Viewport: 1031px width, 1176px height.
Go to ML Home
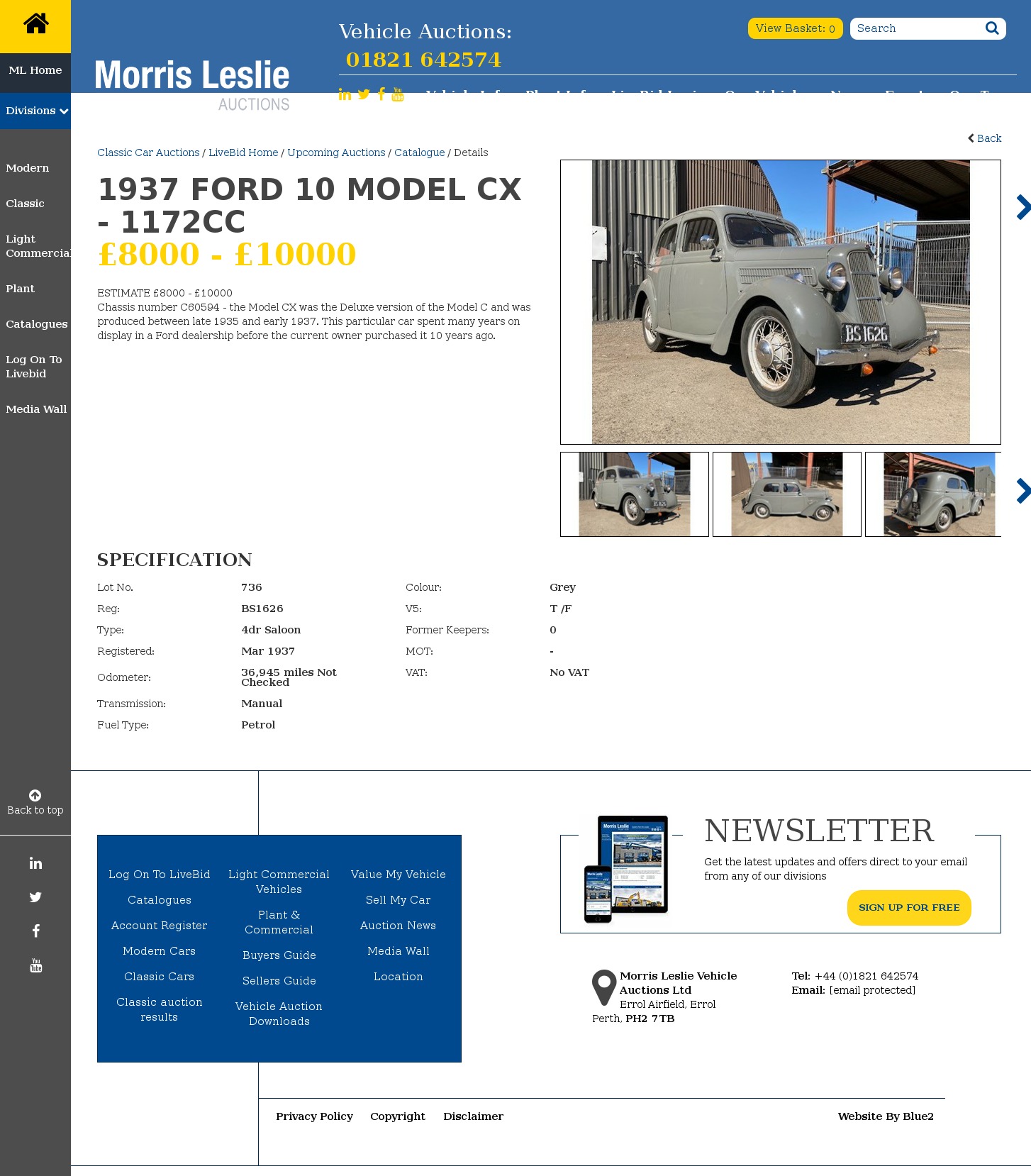pyautogui.click(x=35, y=70)
